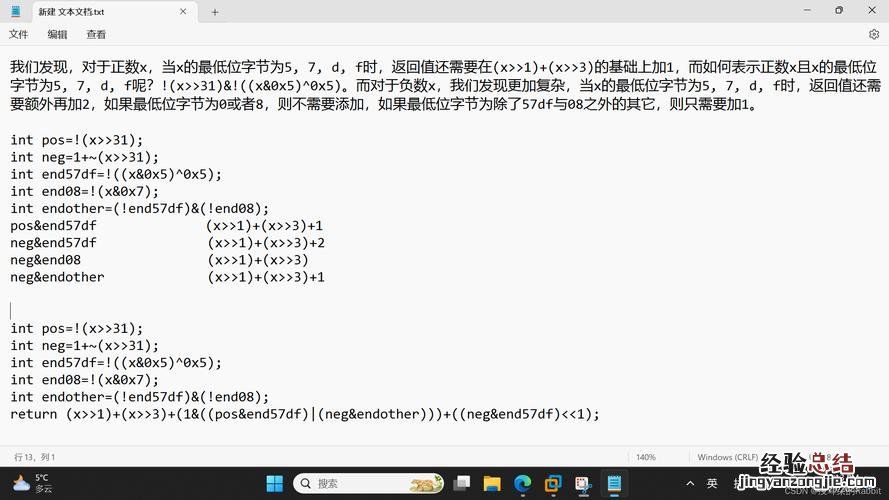Add a new tab with plus button
889x500 pixels.
[x=215, y=12]
